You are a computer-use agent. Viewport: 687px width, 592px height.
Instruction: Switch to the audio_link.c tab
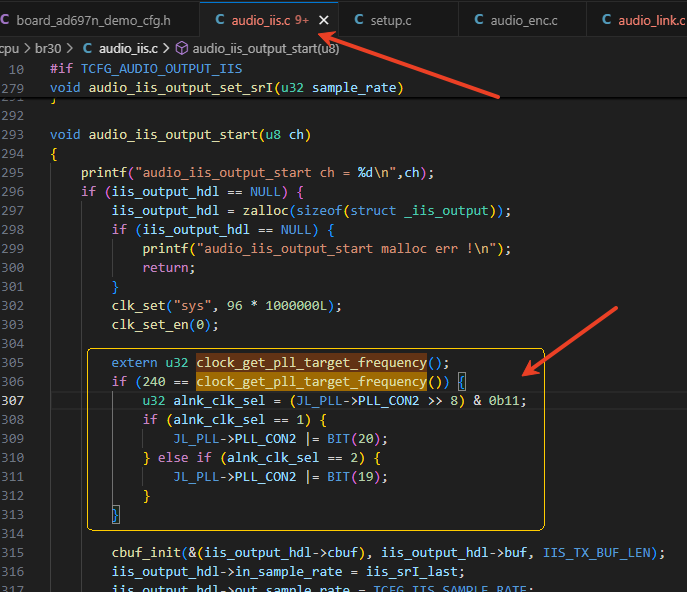point(652,20)
